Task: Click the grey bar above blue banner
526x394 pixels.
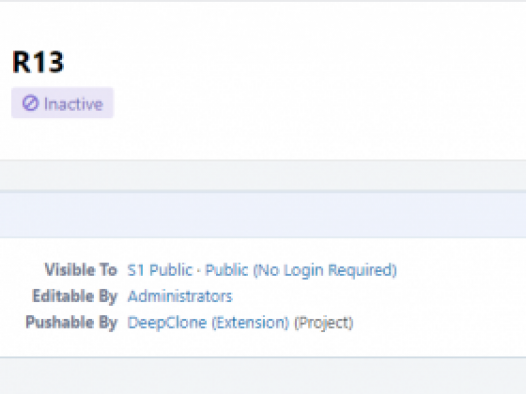Action: click(x=263, y=175)
